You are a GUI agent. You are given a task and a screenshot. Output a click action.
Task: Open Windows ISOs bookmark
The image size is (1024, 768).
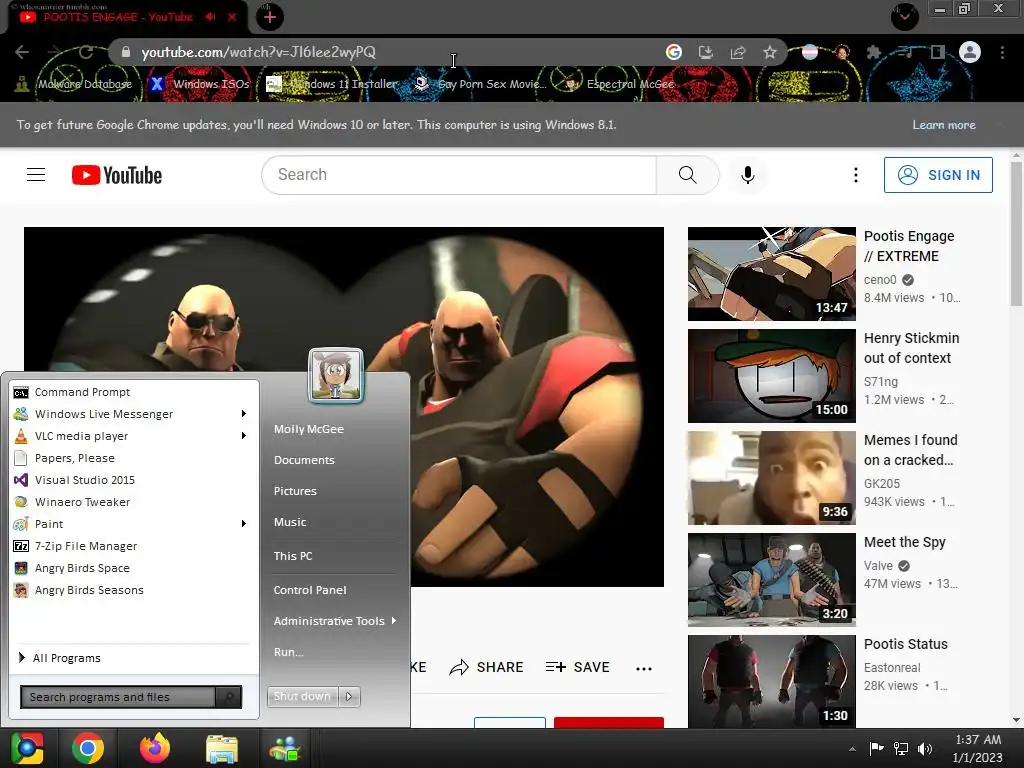[x=200, y=84]
